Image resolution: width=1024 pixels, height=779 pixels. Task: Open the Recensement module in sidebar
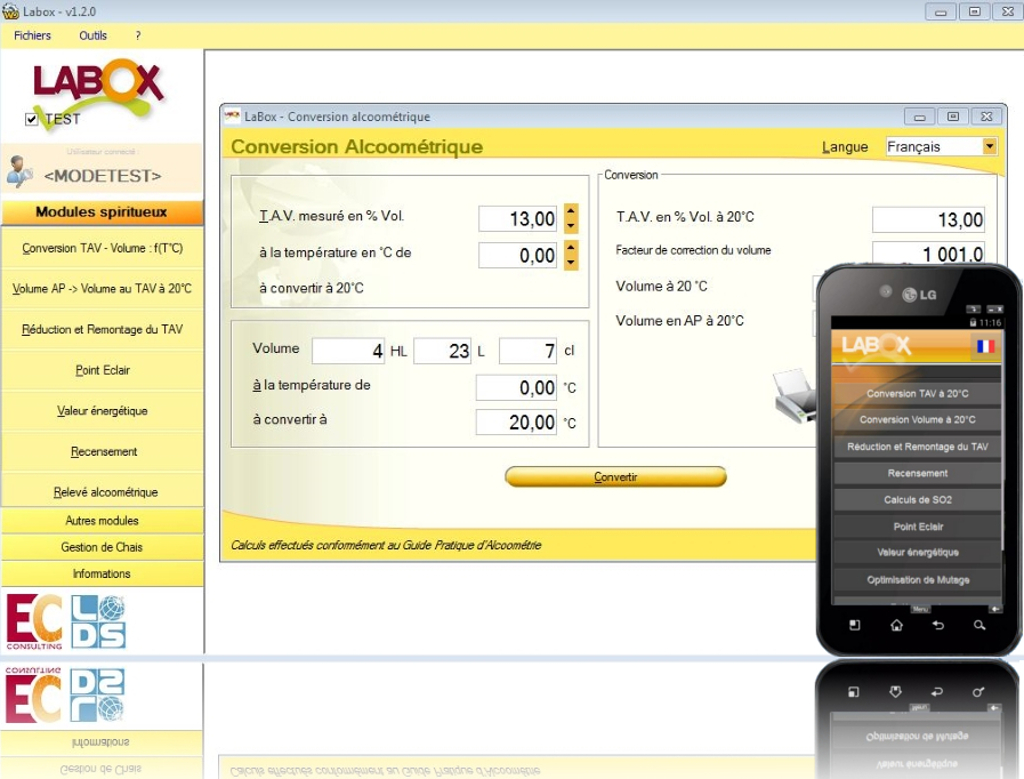coord(102,451)
